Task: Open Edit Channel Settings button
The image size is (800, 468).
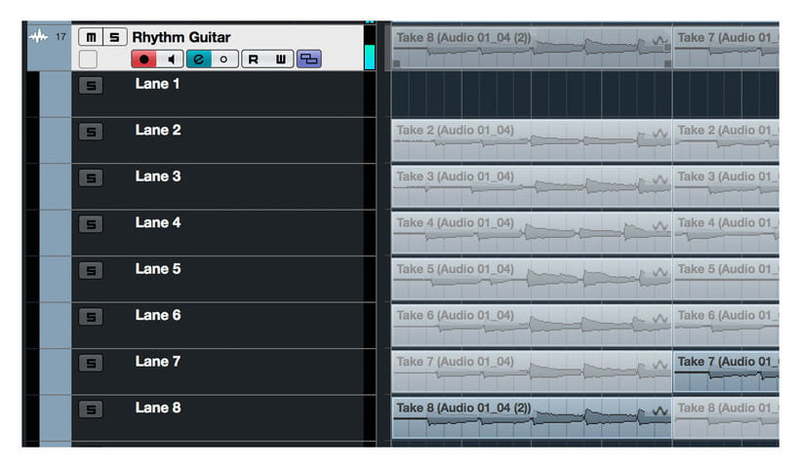Action: point(198,59)
